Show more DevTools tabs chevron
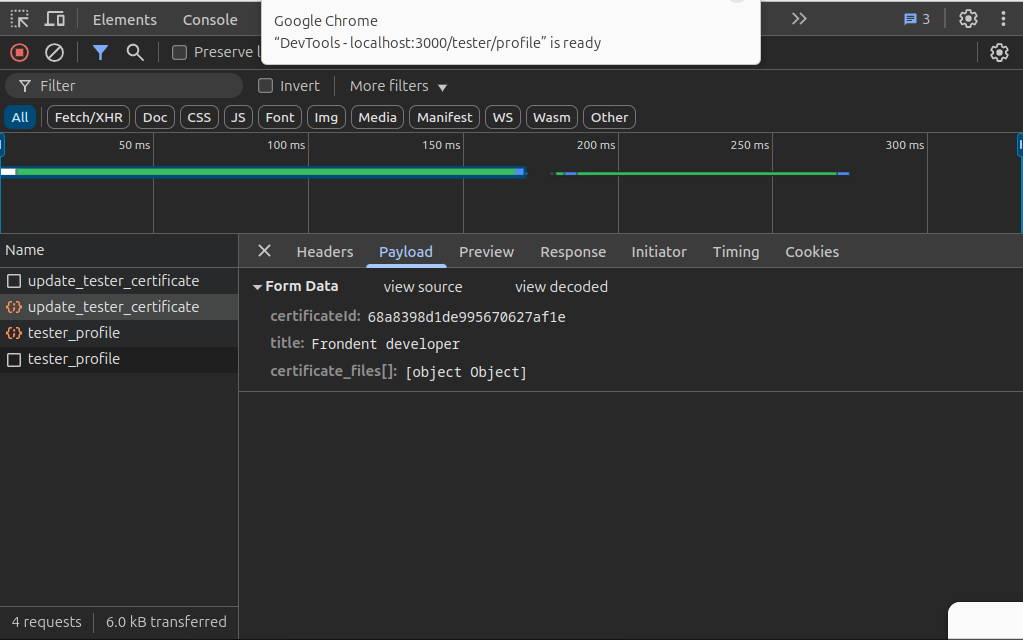The height and width of the screenshot is (640, 1023). coord(798,19)
